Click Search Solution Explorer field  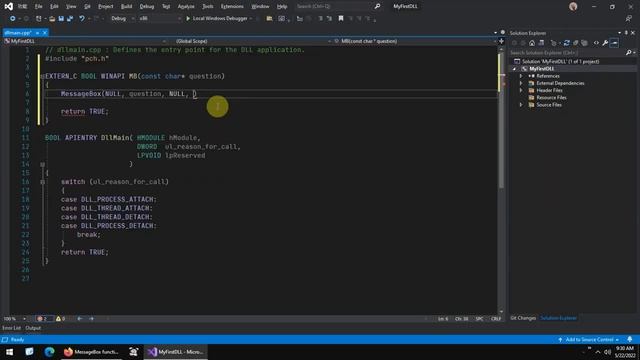[567, 53]
